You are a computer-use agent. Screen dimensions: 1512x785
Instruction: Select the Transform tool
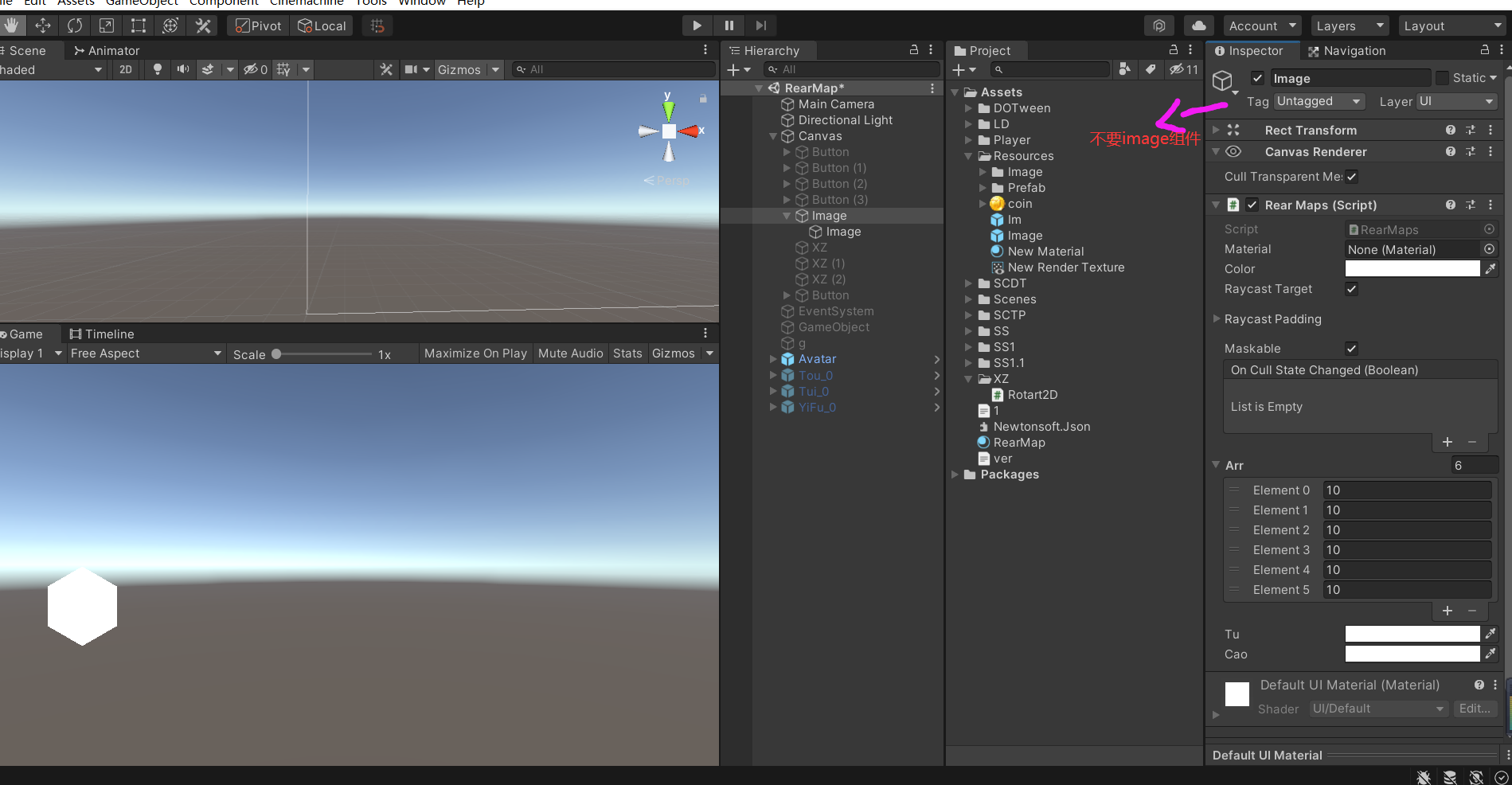pos(170,26)
